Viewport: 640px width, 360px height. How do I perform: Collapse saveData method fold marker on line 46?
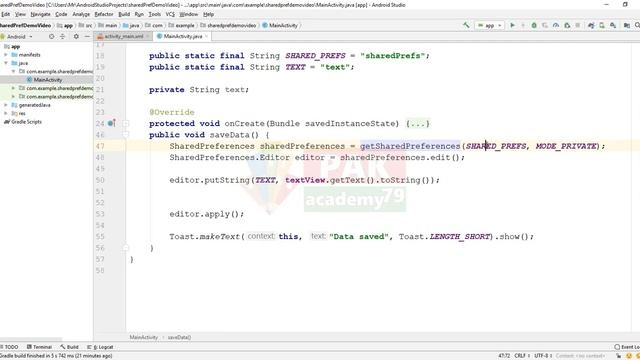126,135
